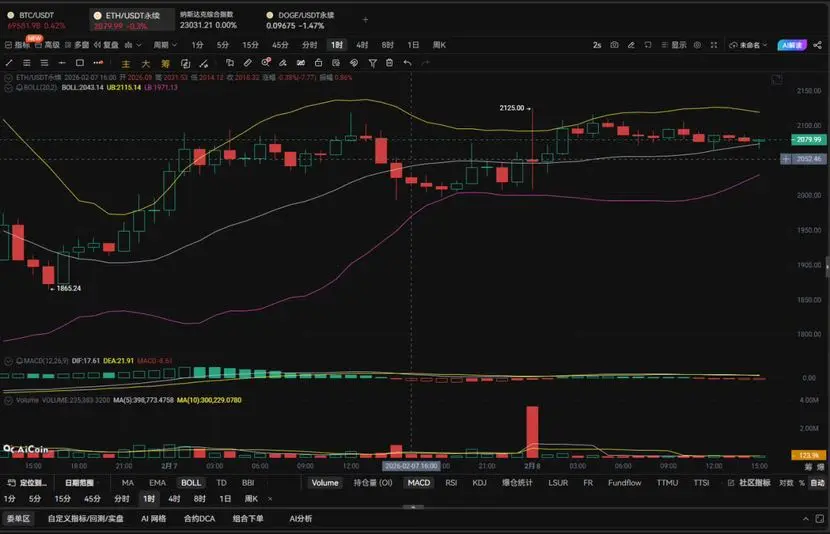The image size is (830, 534).
Task: Switch to the DOGE/USDT永续 tab
Action: [x=300, y=20]
